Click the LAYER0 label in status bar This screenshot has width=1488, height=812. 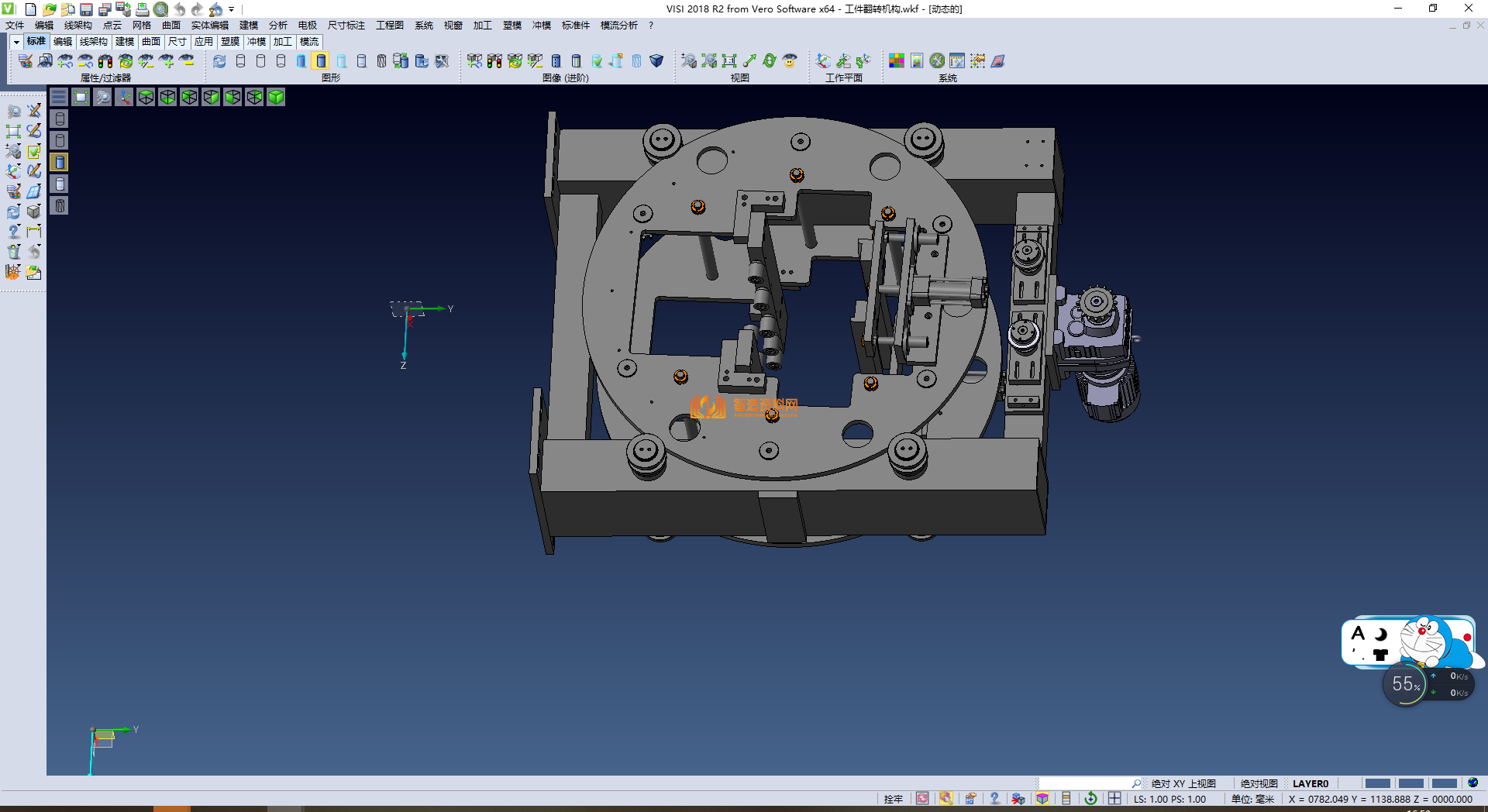tap(1310, 783)
